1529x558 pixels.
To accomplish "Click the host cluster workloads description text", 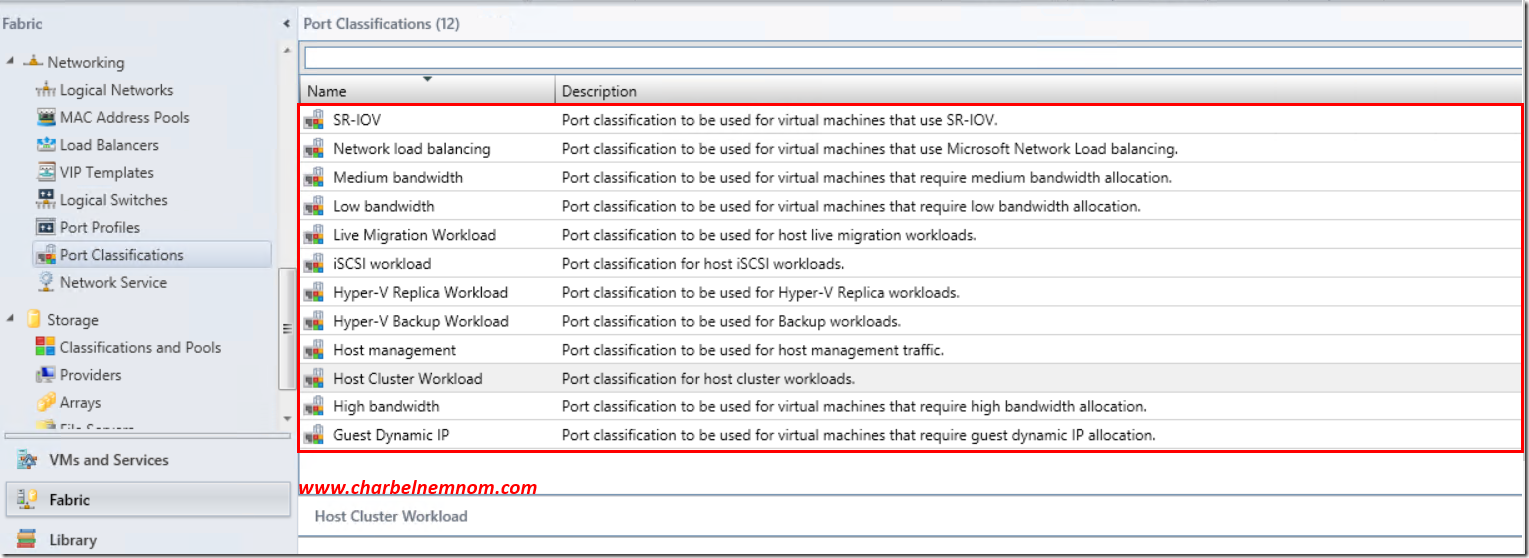I will (708, 379).
